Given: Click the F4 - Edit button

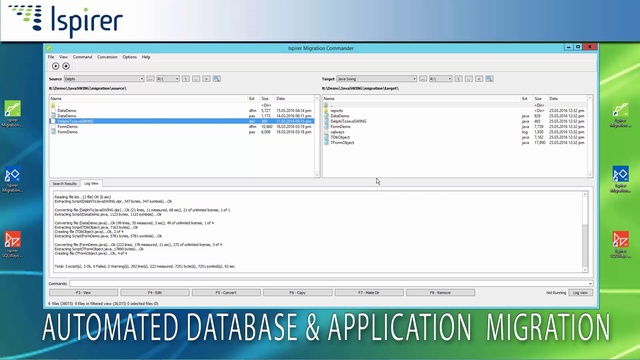Looking at the screenshot, I should click(155, 293).
